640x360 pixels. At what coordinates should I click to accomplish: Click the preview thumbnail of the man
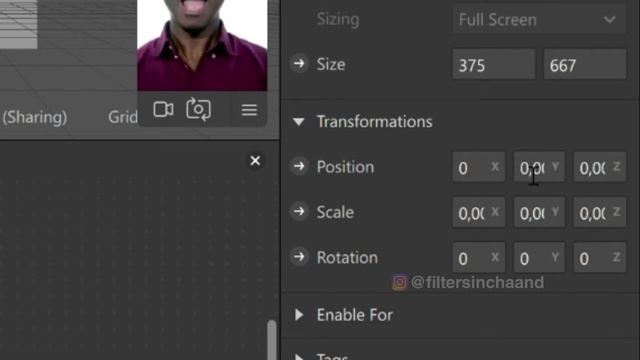point(202,45)
